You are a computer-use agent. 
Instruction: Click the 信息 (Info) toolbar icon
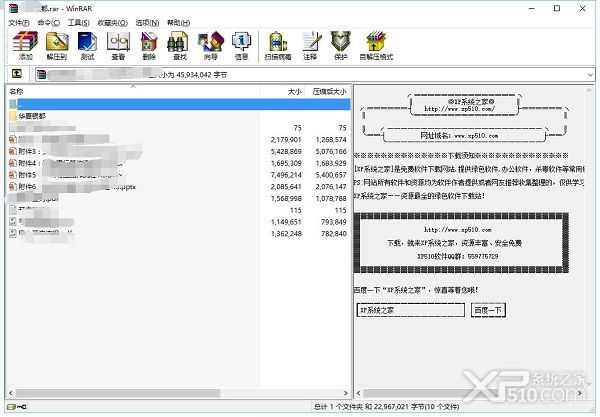pyautogui.click(x=241, y=42)
